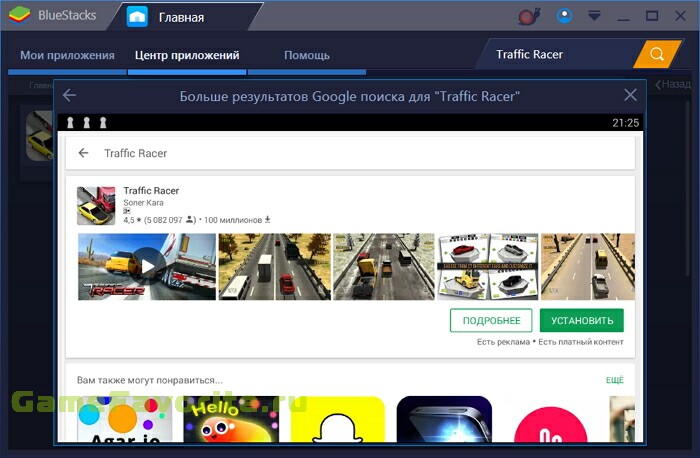Open the snowy road screenshot thumbnail
The image size is (700, 458).
pos(383,266)
